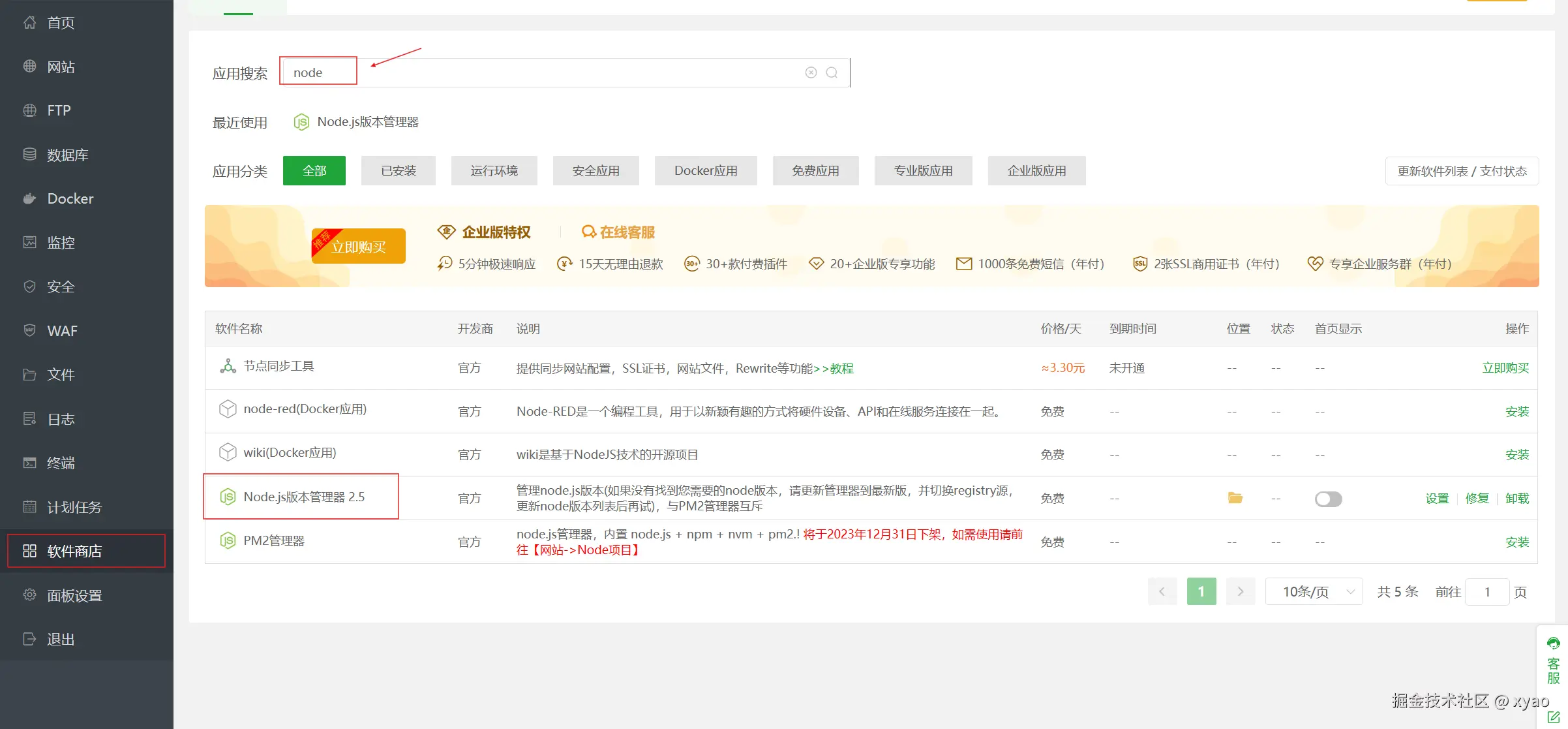Open 设置 for Node.js版本管理器
The image size is (1568, 729).
[x=1436, y=499]
